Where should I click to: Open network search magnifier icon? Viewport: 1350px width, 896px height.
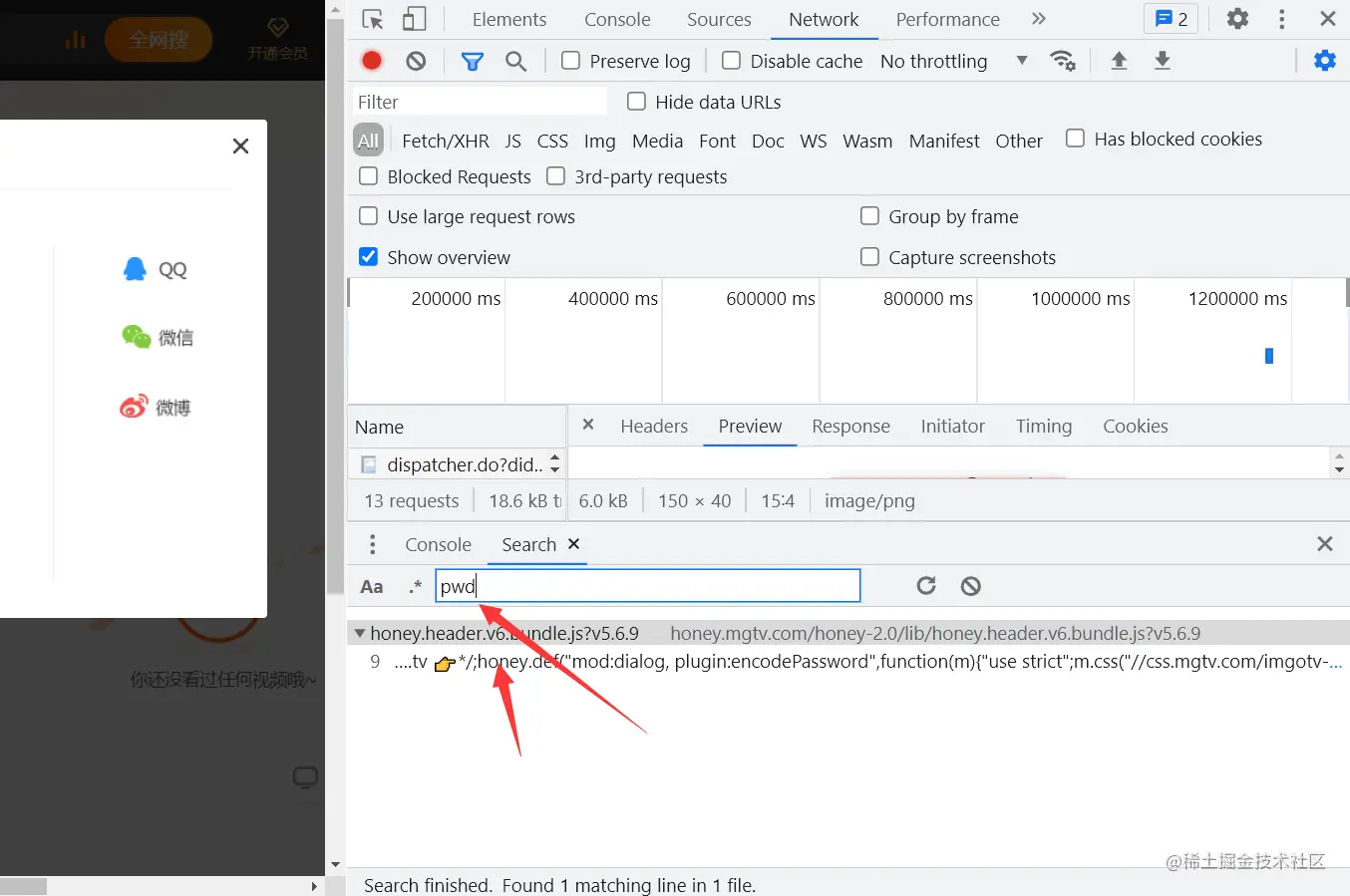[515, 62]
